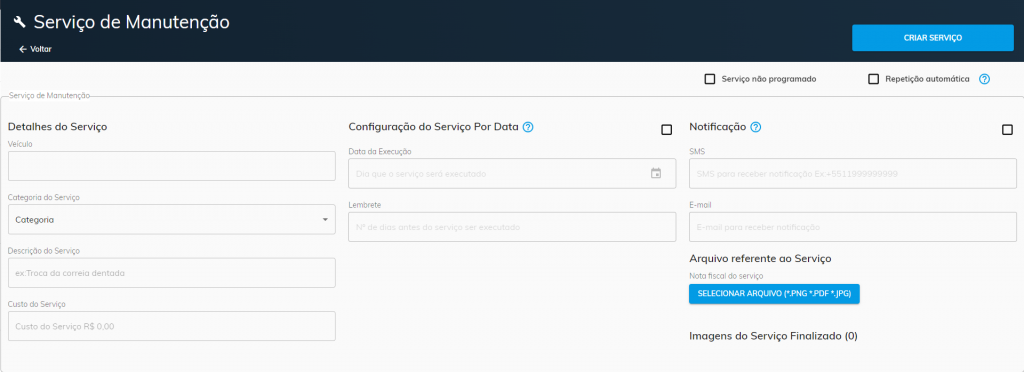
Task: Click the SMS notification number field
Action: pyautogui.click(x=853, y=174)
